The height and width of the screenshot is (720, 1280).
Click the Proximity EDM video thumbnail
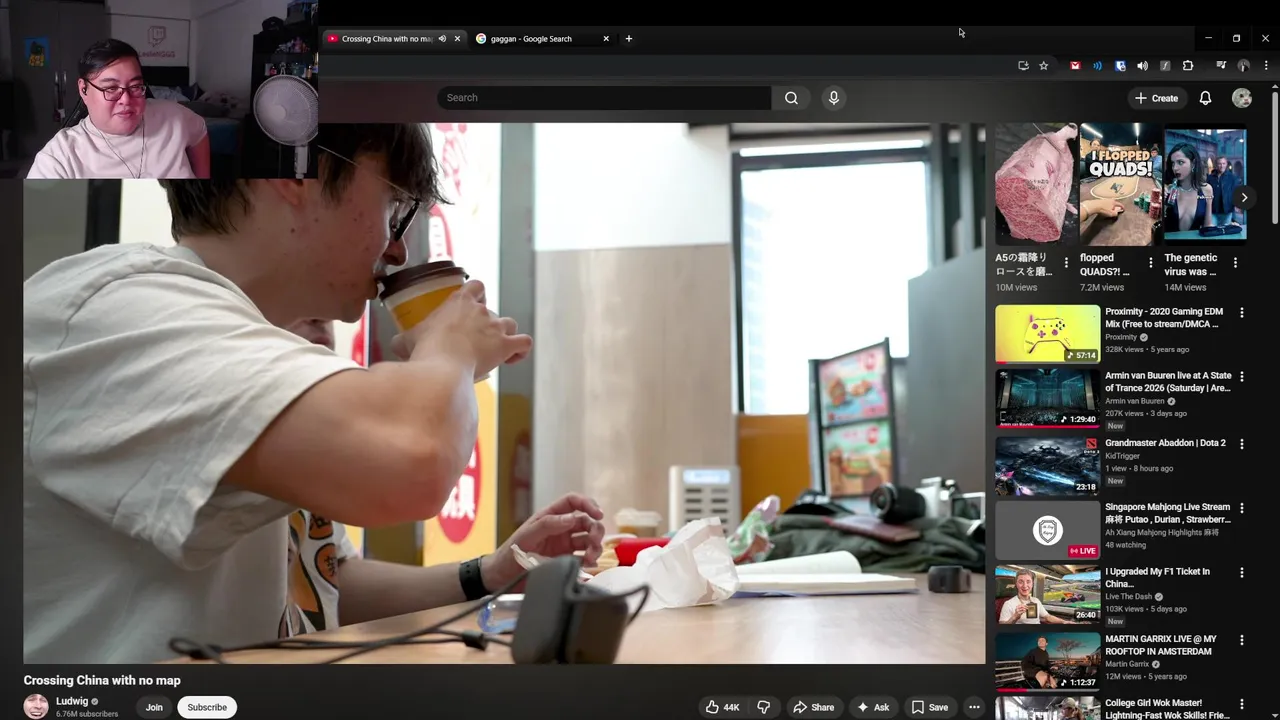pos(1047,334)
